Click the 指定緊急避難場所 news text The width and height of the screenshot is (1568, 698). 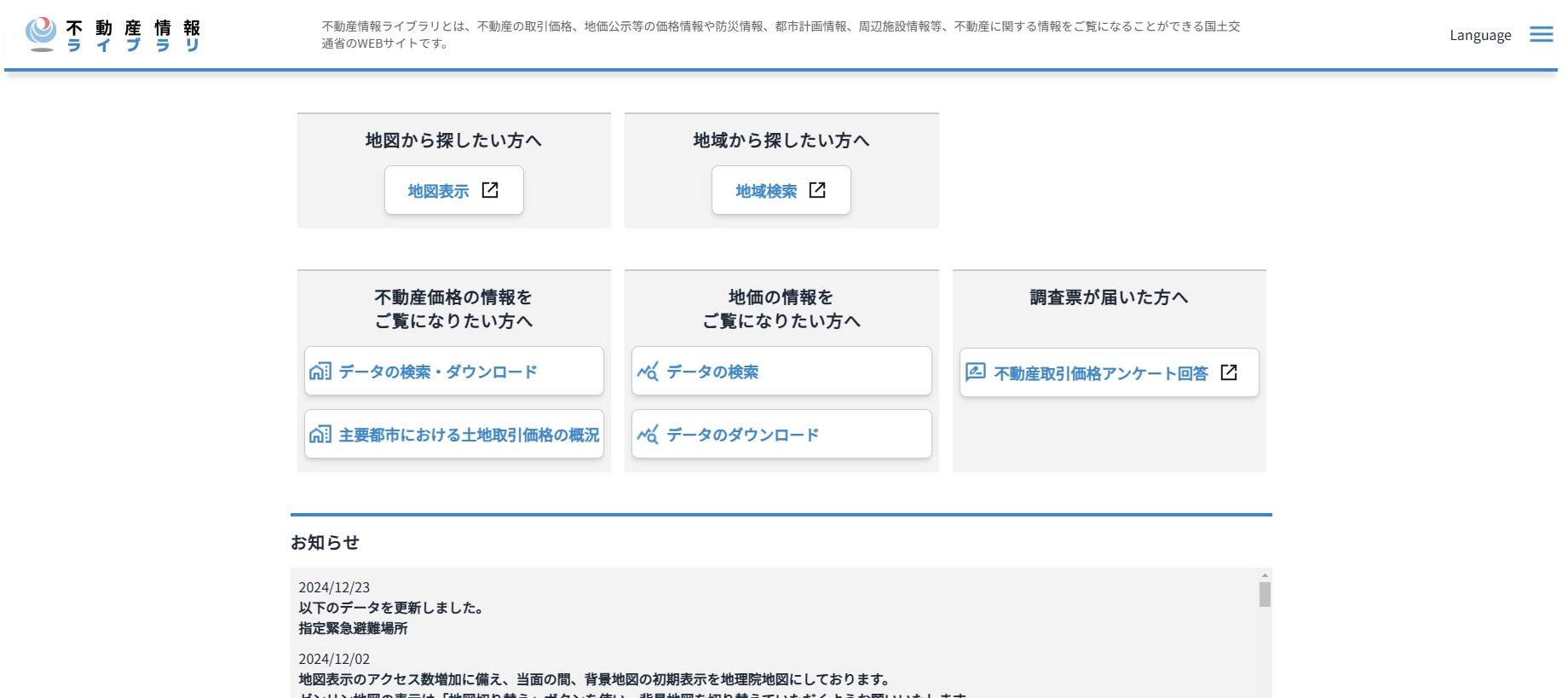[x=353, y=628]
